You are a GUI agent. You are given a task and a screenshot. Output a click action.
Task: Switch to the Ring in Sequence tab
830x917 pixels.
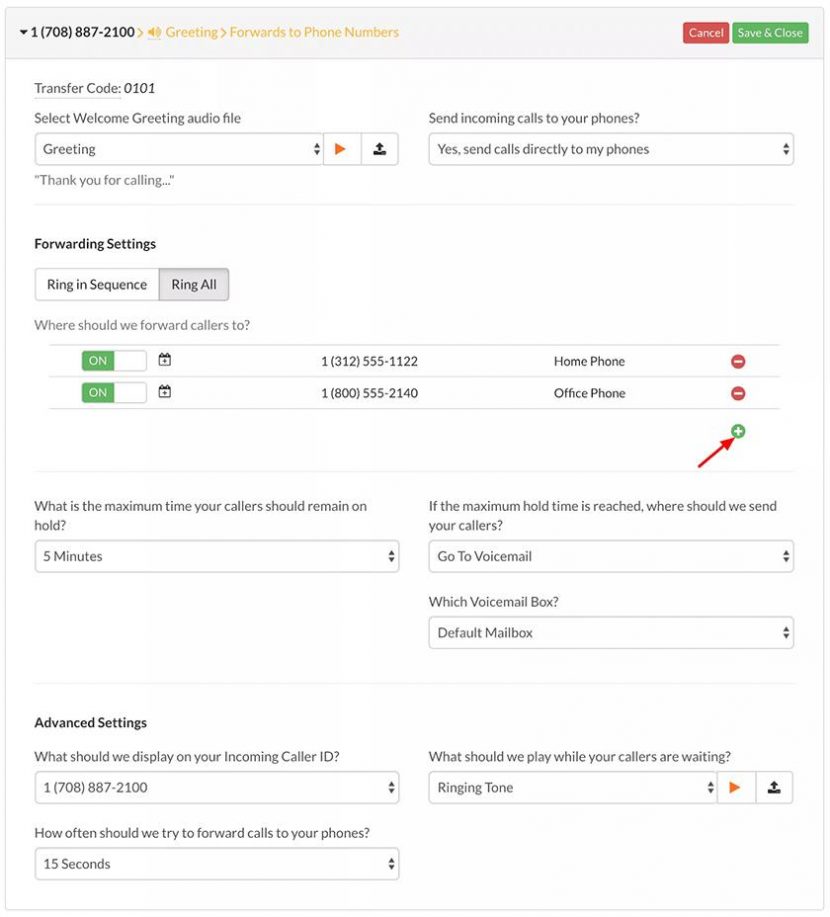(96, 284)
